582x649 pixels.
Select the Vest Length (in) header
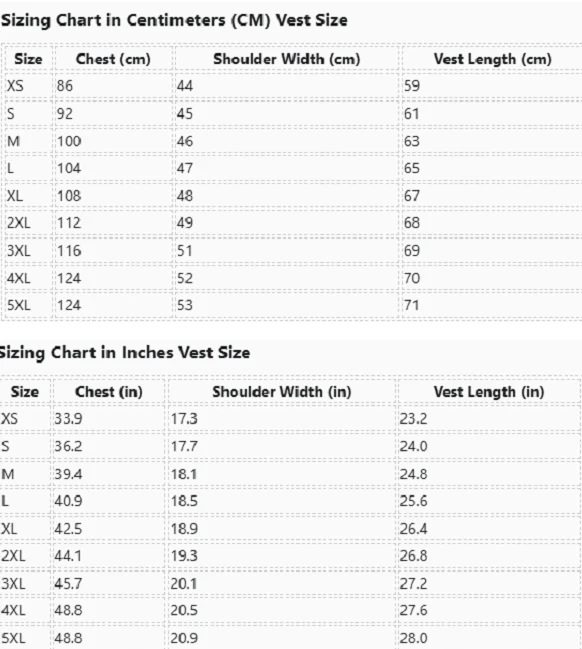[x=488, y=392]
